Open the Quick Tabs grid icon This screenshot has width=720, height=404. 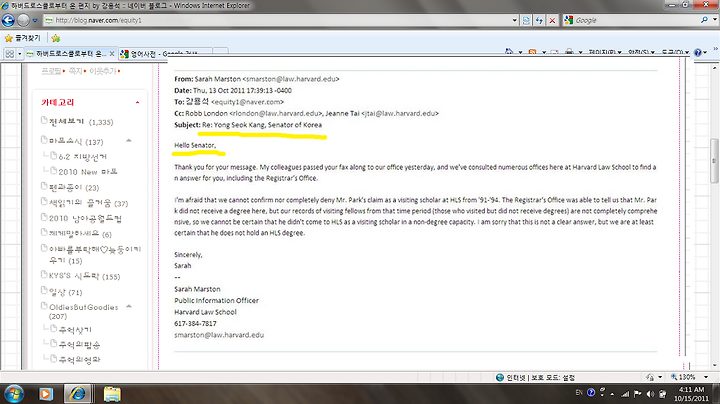(x=9, y=54)
